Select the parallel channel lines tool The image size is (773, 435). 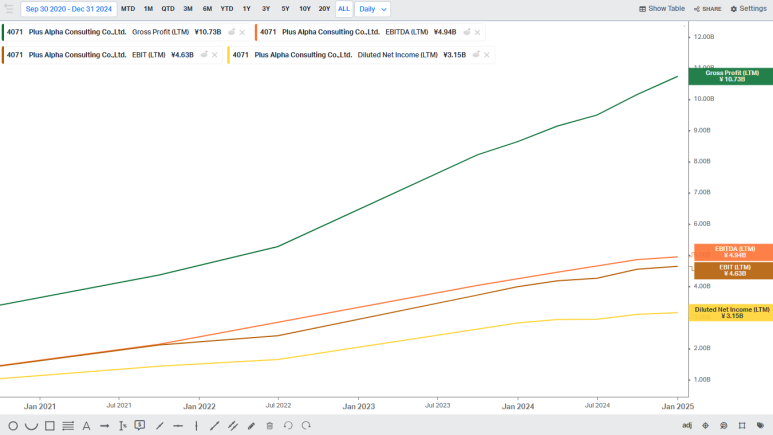pos(233,426)
